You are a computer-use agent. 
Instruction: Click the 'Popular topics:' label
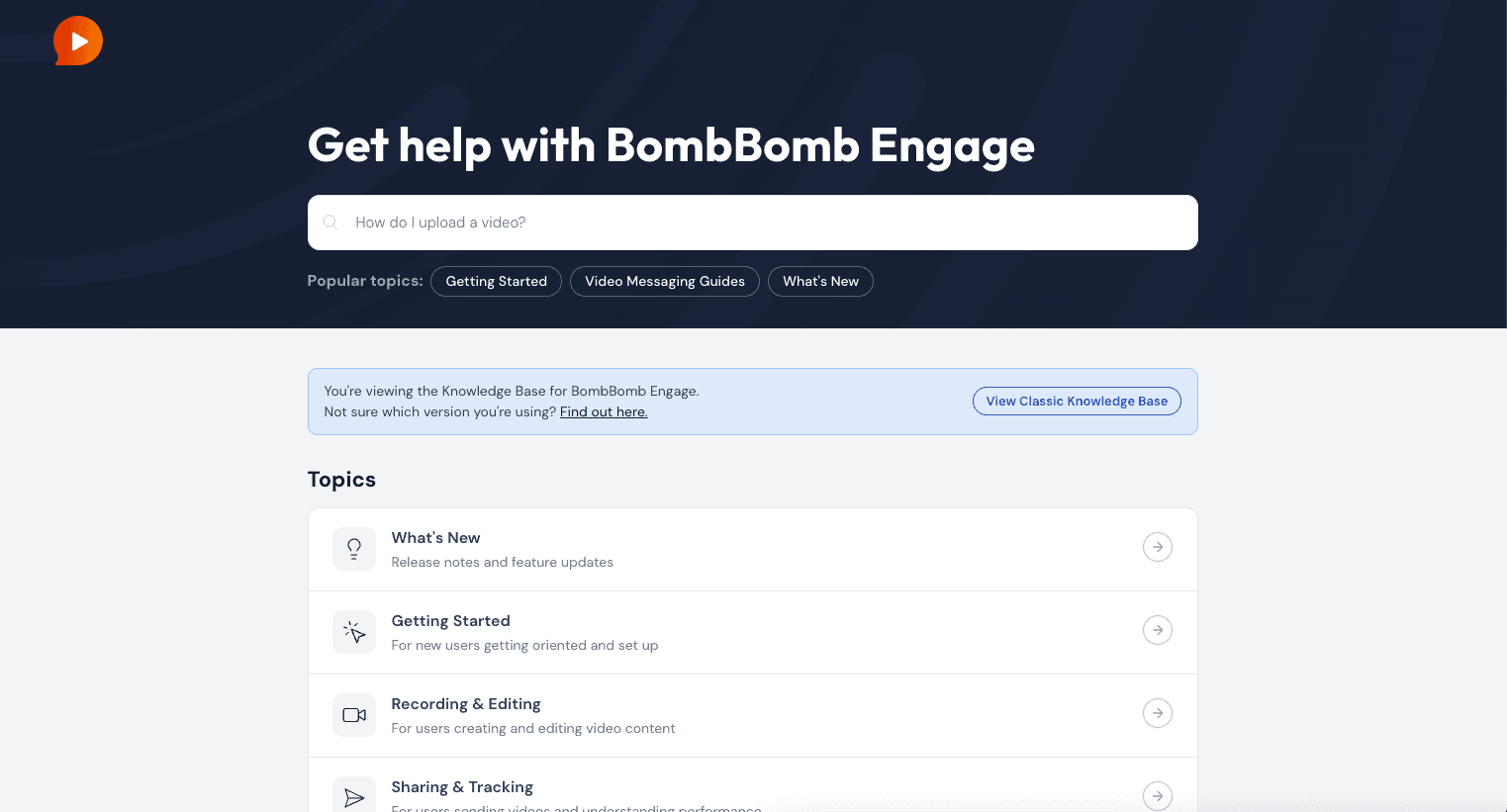point(365,281)
